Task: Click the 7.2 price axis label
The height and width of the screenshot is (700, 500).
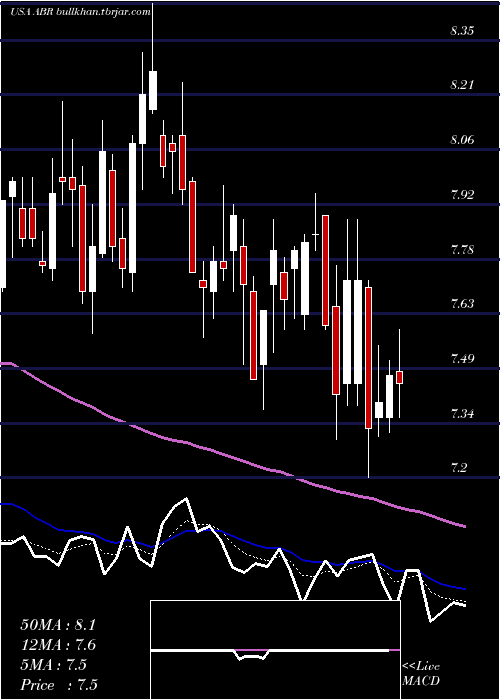Action: (458, 468)
